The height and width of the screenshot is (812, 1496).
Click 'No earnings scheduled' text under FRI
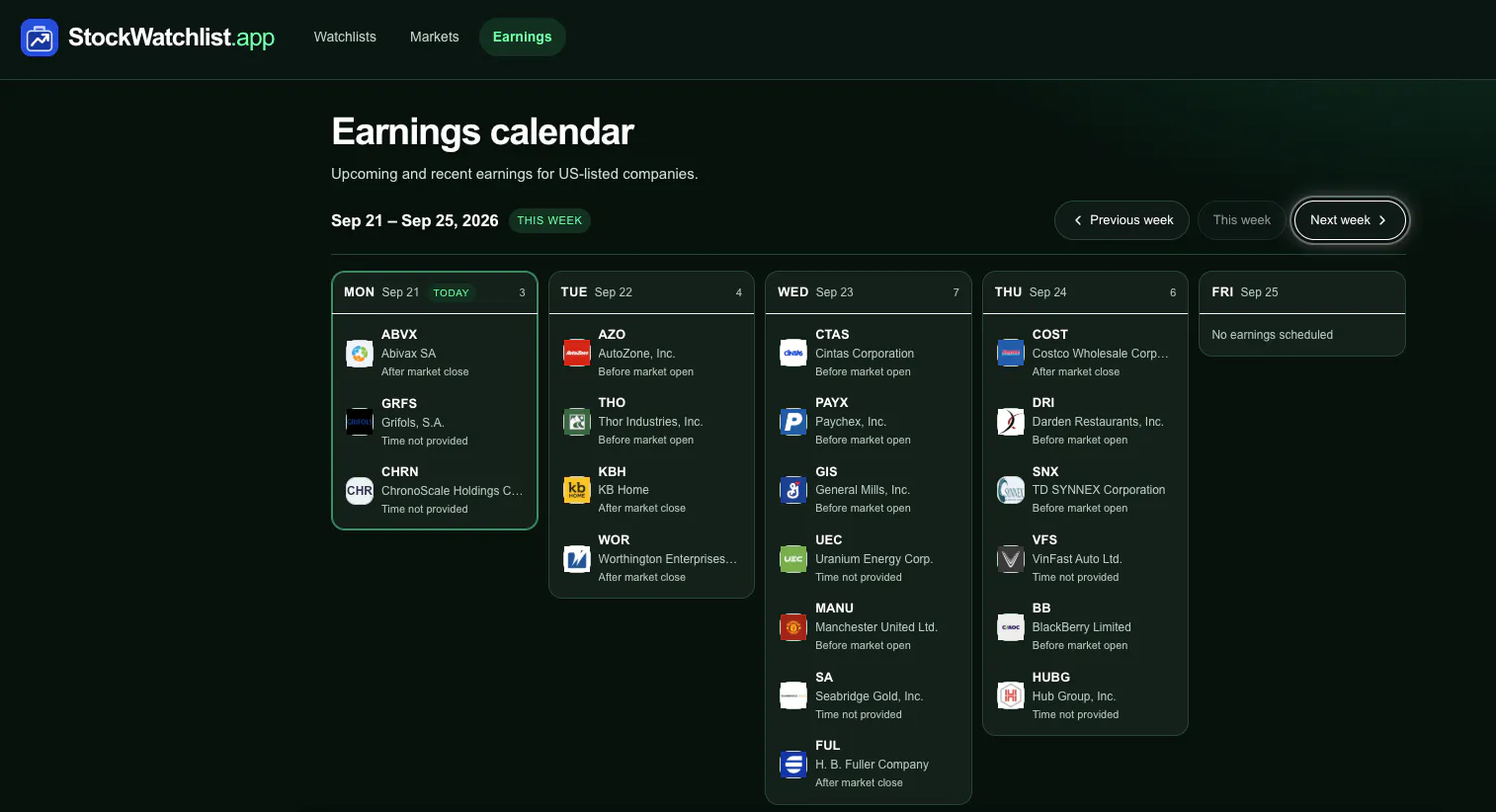click(1272, 335)
